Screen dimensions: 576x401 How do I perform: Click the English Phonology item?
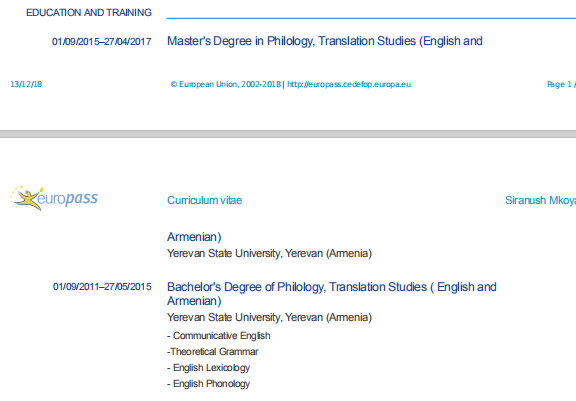pos(208,384)
